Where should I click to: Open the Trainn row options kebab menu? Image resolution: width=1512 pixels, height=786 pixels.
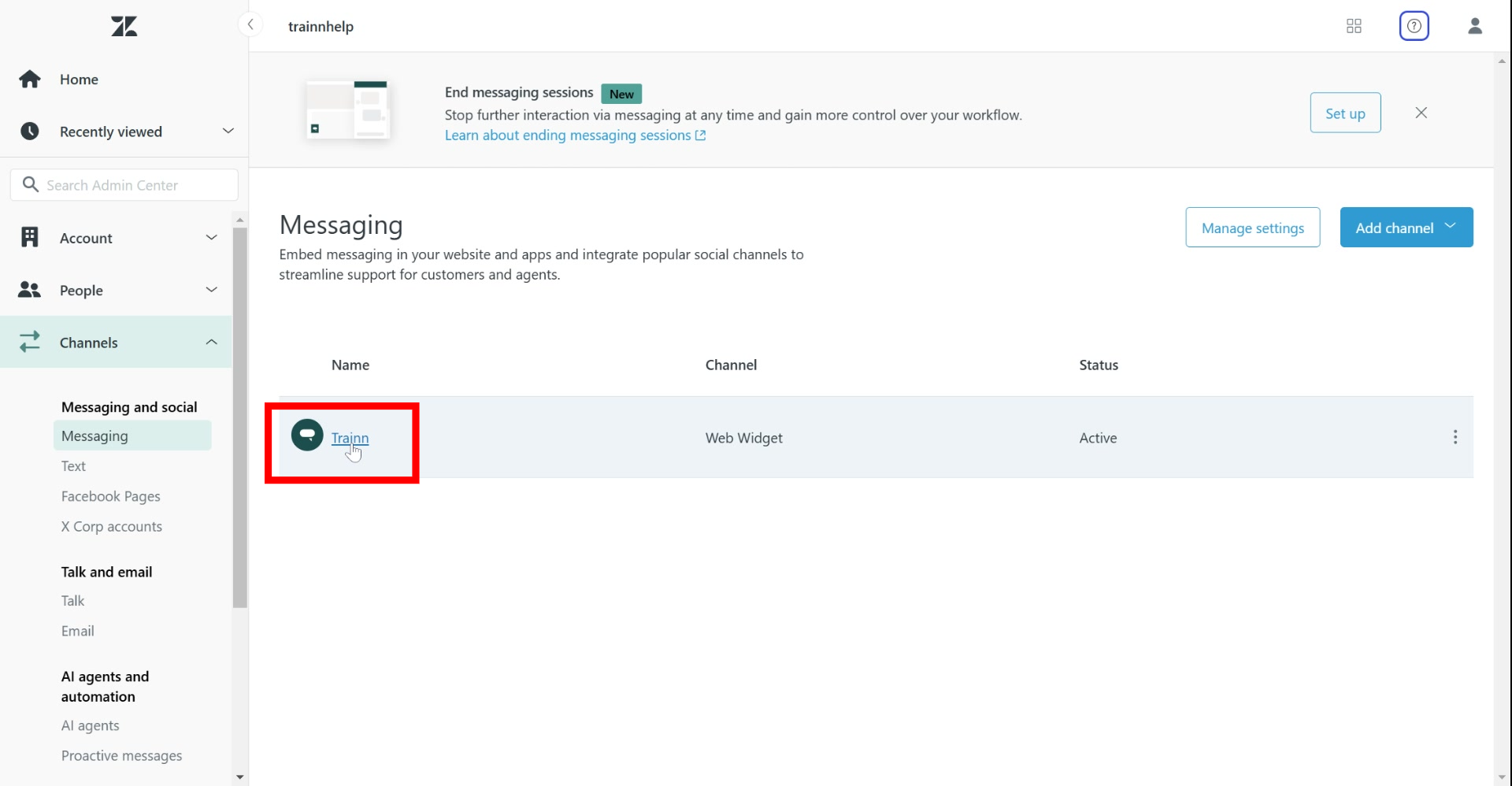click(1455, 437)
